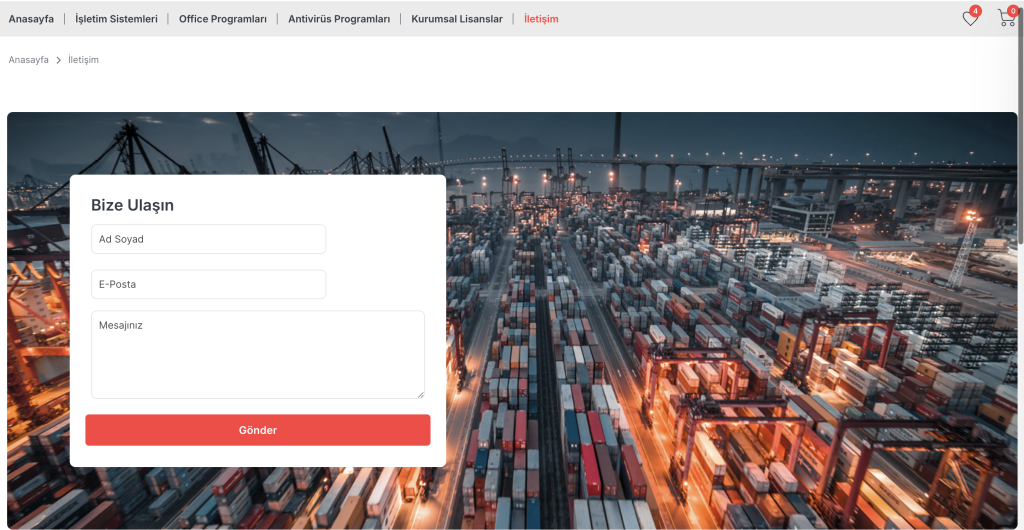Open the Antivirüs Programları menu item
The image size is (1024, 530).
click(339, 19)
